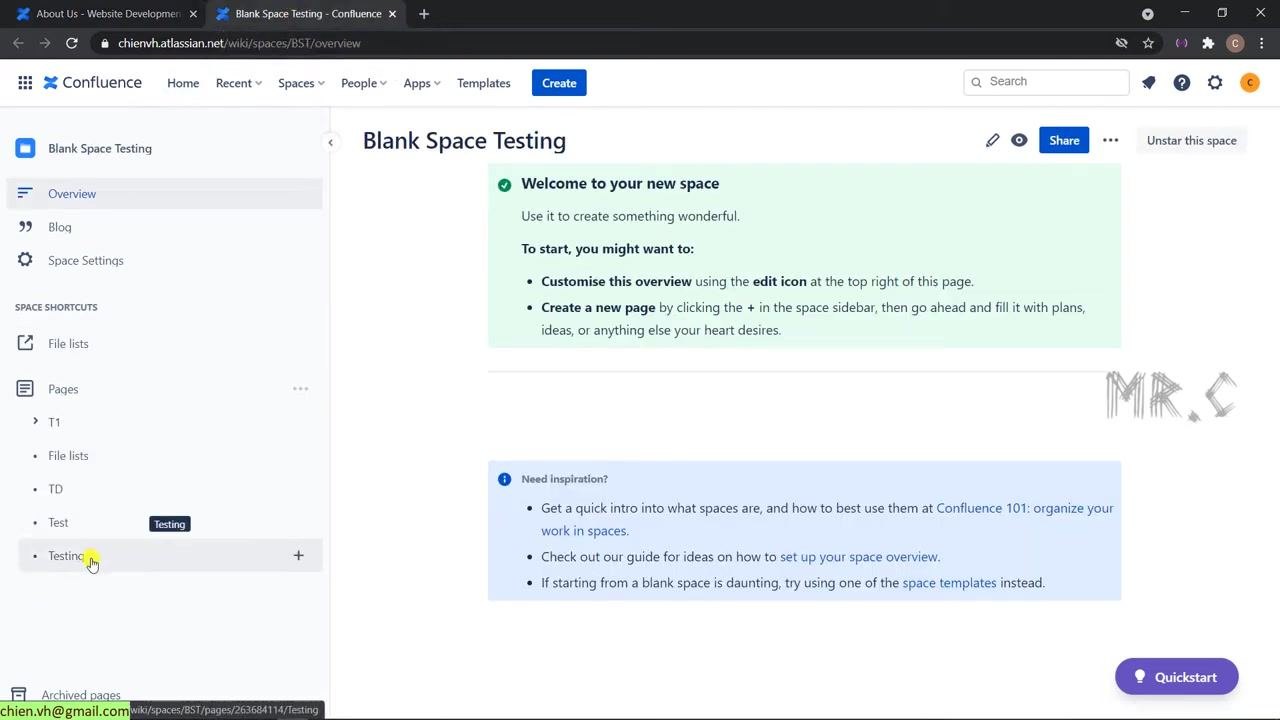Screen dimensions: 1280x720
Task: Open set up your space overview link
Action: [858, 557]
